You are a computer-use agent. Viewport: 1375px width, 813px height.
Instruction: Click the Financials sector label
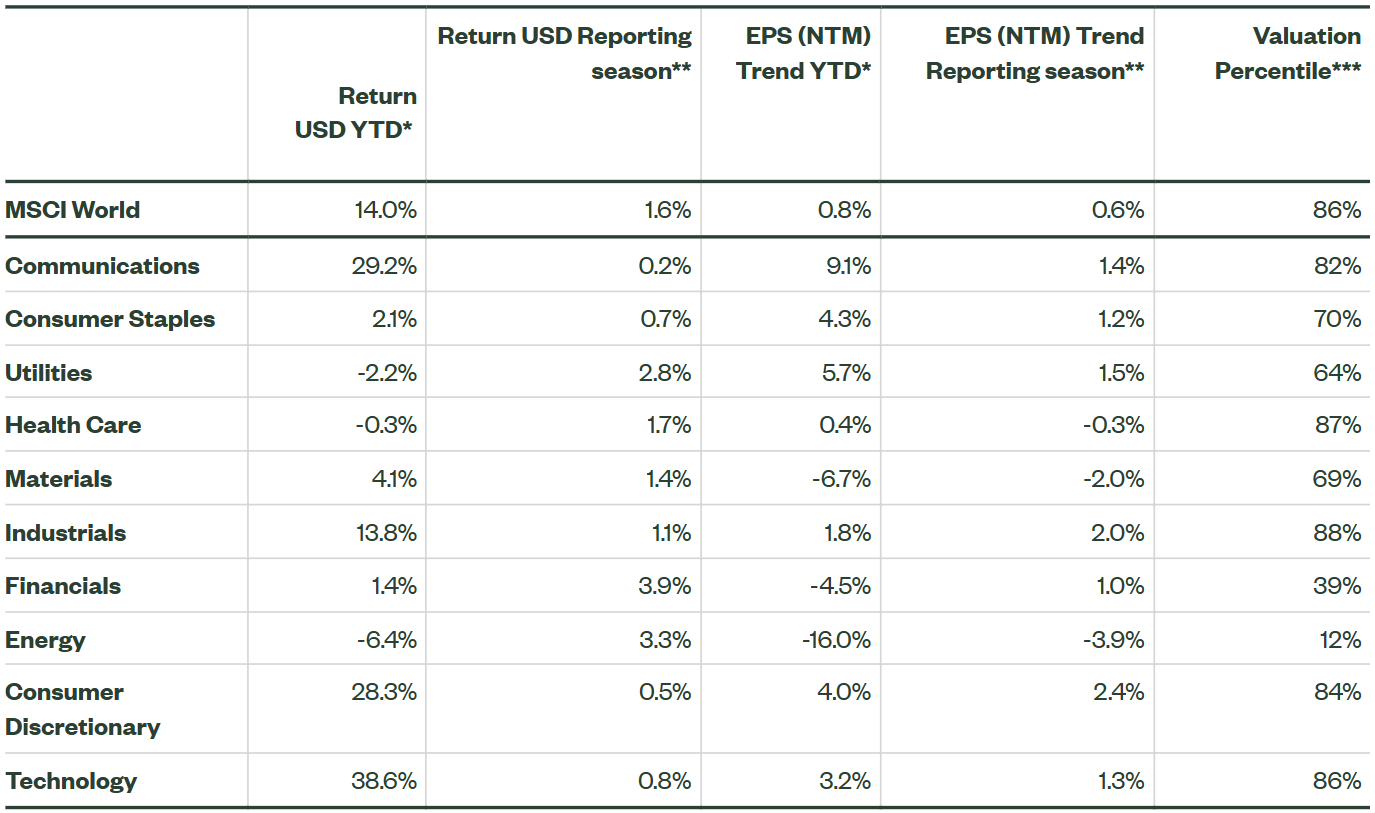pos(63,586)
